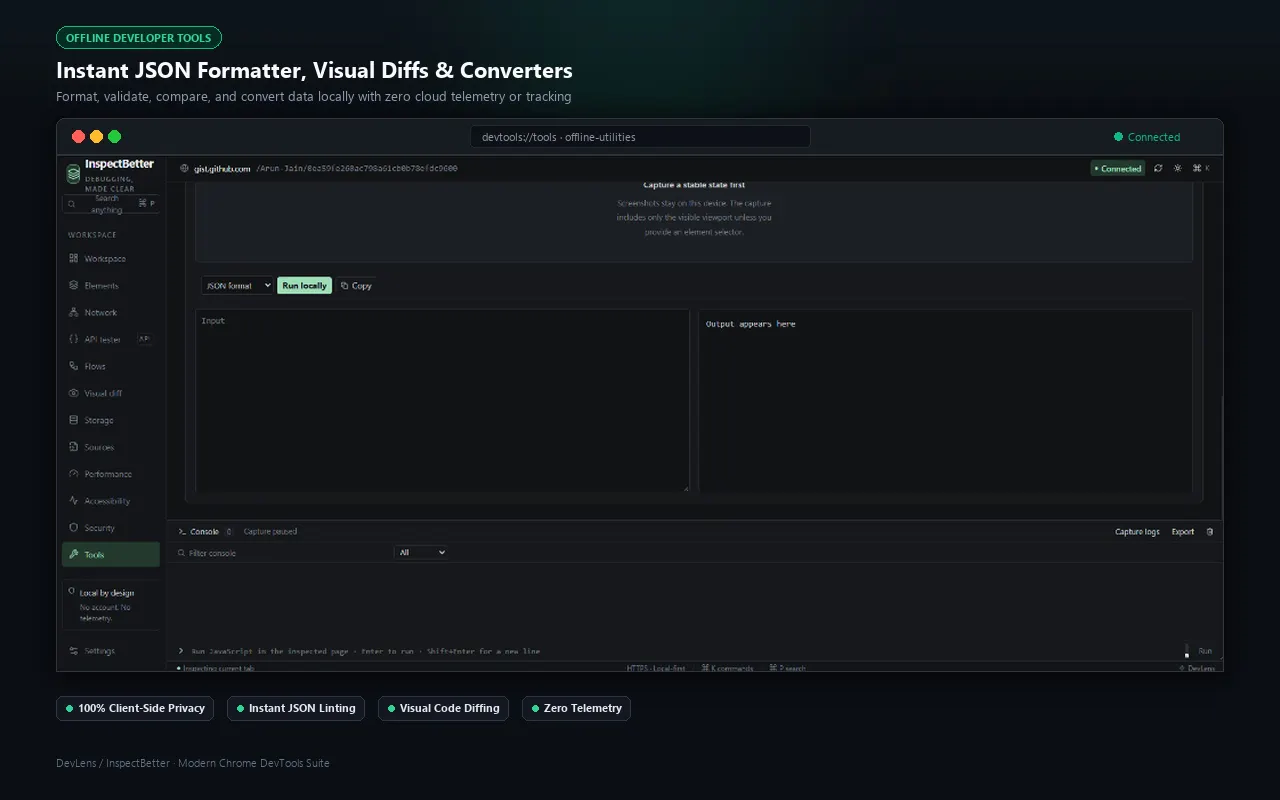Click the devtools://tools address bar
Screen dimensions: 1280x800
[x=640, y=137]
